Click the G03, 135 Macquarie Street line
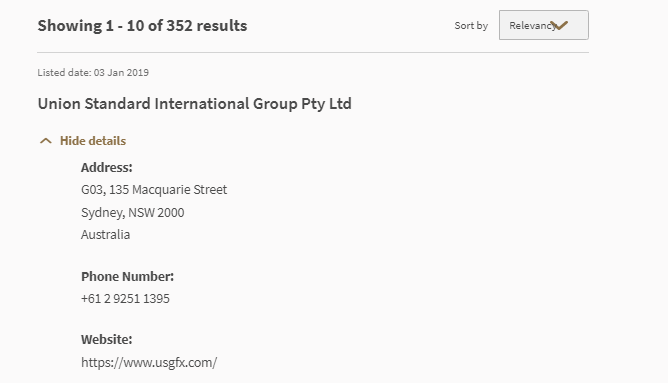This screenshot has height=383, width=668. pyautogui.click(x=154, y=190)
